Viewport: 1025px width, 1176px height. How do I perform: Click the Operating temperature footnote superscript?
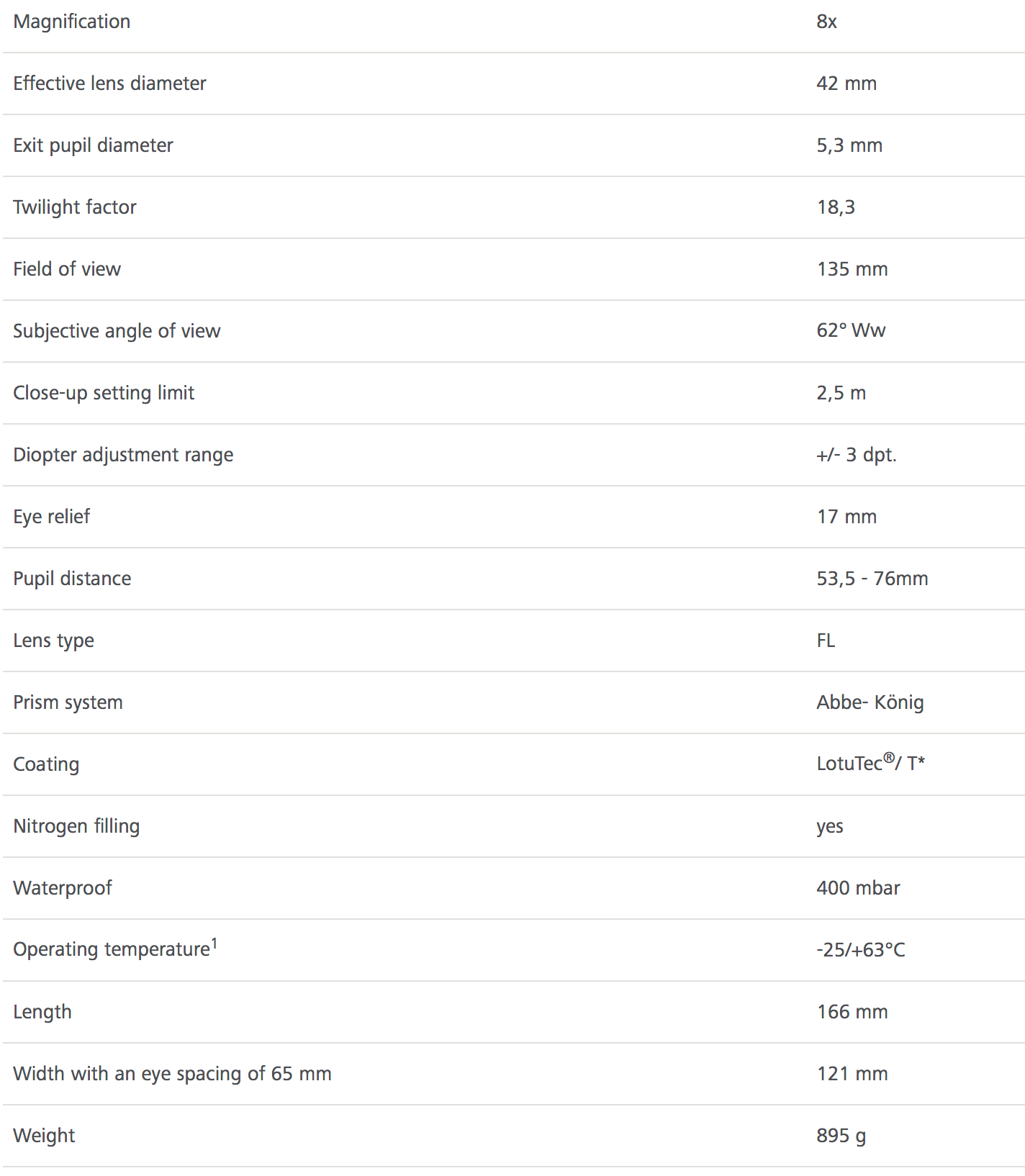click(214, 943)
